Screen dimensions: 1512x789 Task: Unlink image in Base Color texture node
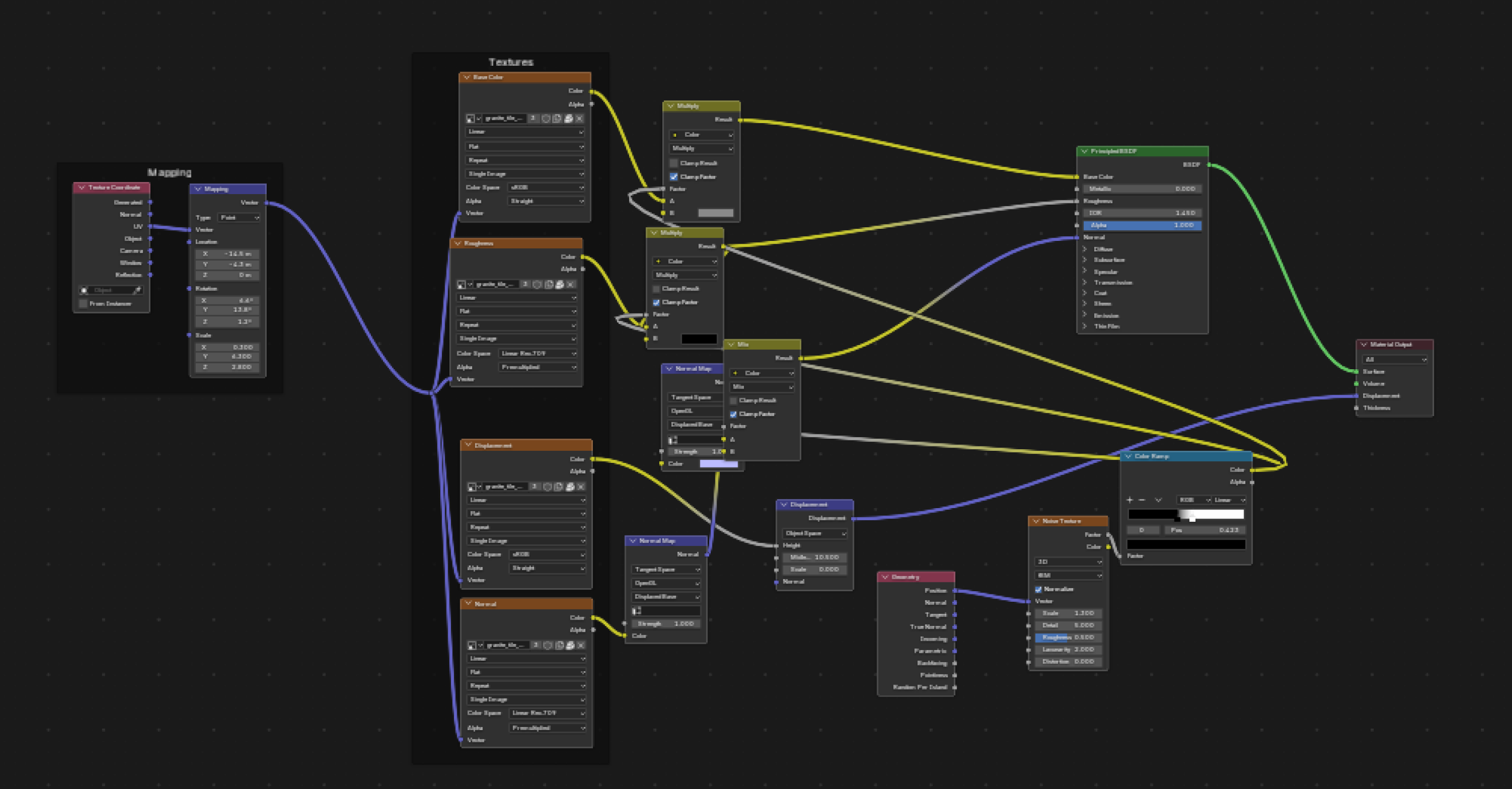pyautogui.click(x=579, y=118)
